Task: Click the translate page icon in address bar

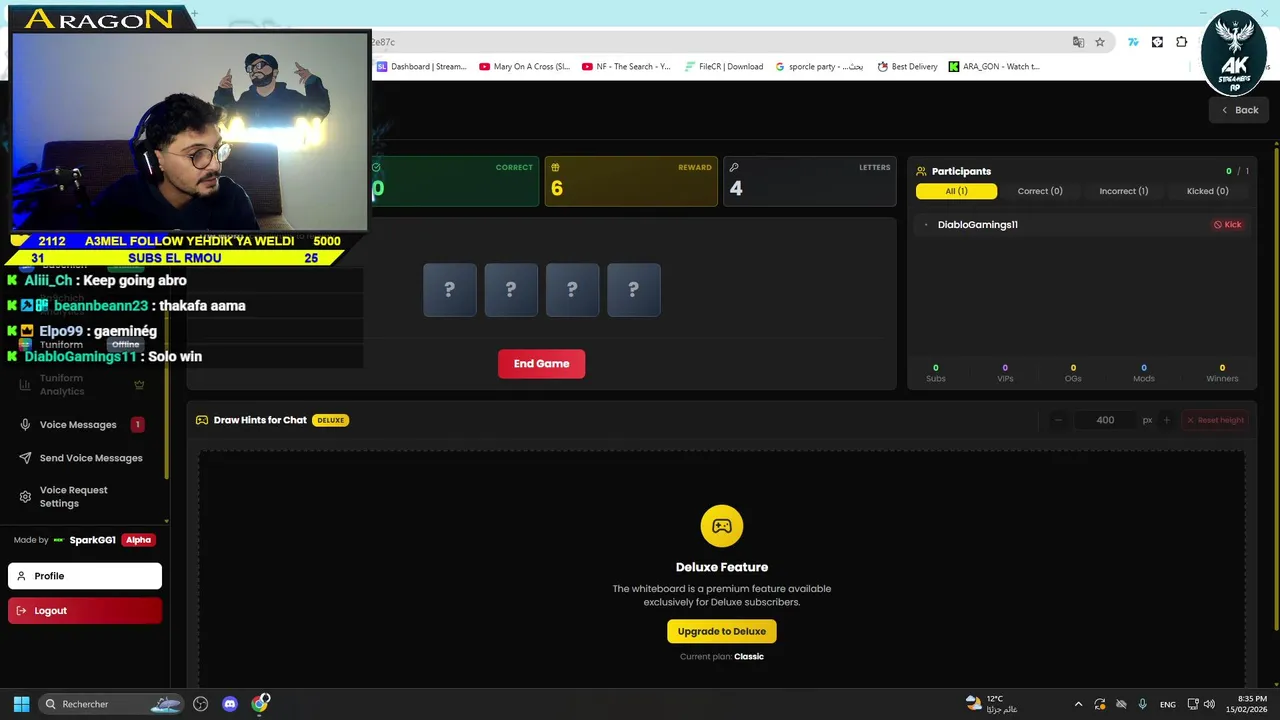Action: (1078, 42)
